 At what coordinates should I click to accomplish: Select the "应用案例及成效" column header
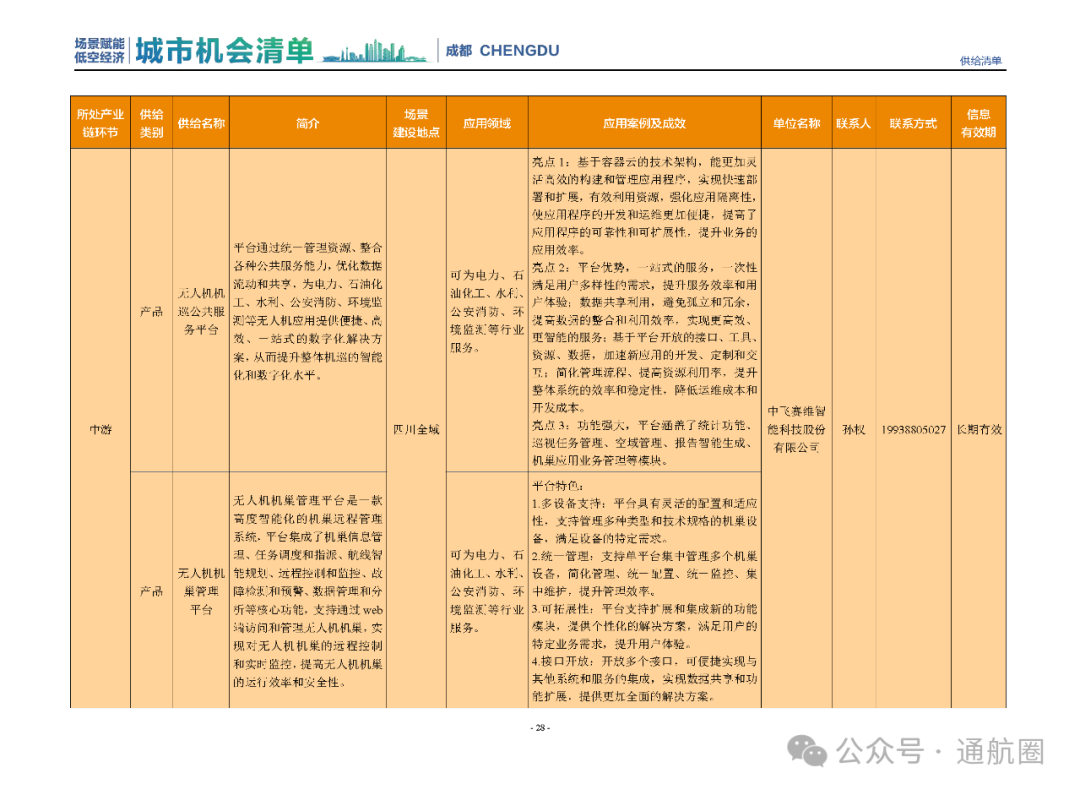(x=645, y=123)
